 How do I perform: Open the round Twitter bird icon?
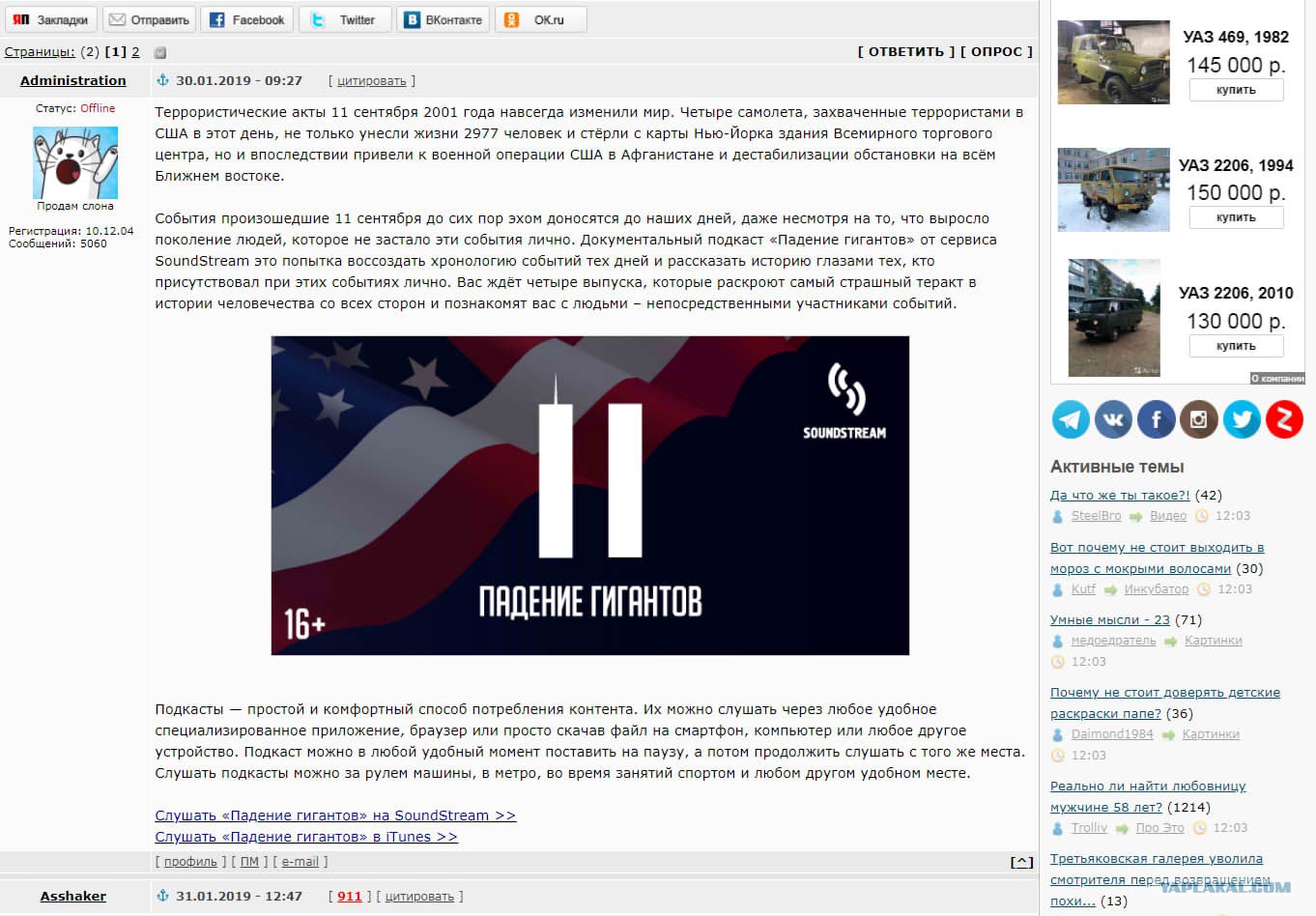(1242, 419)
